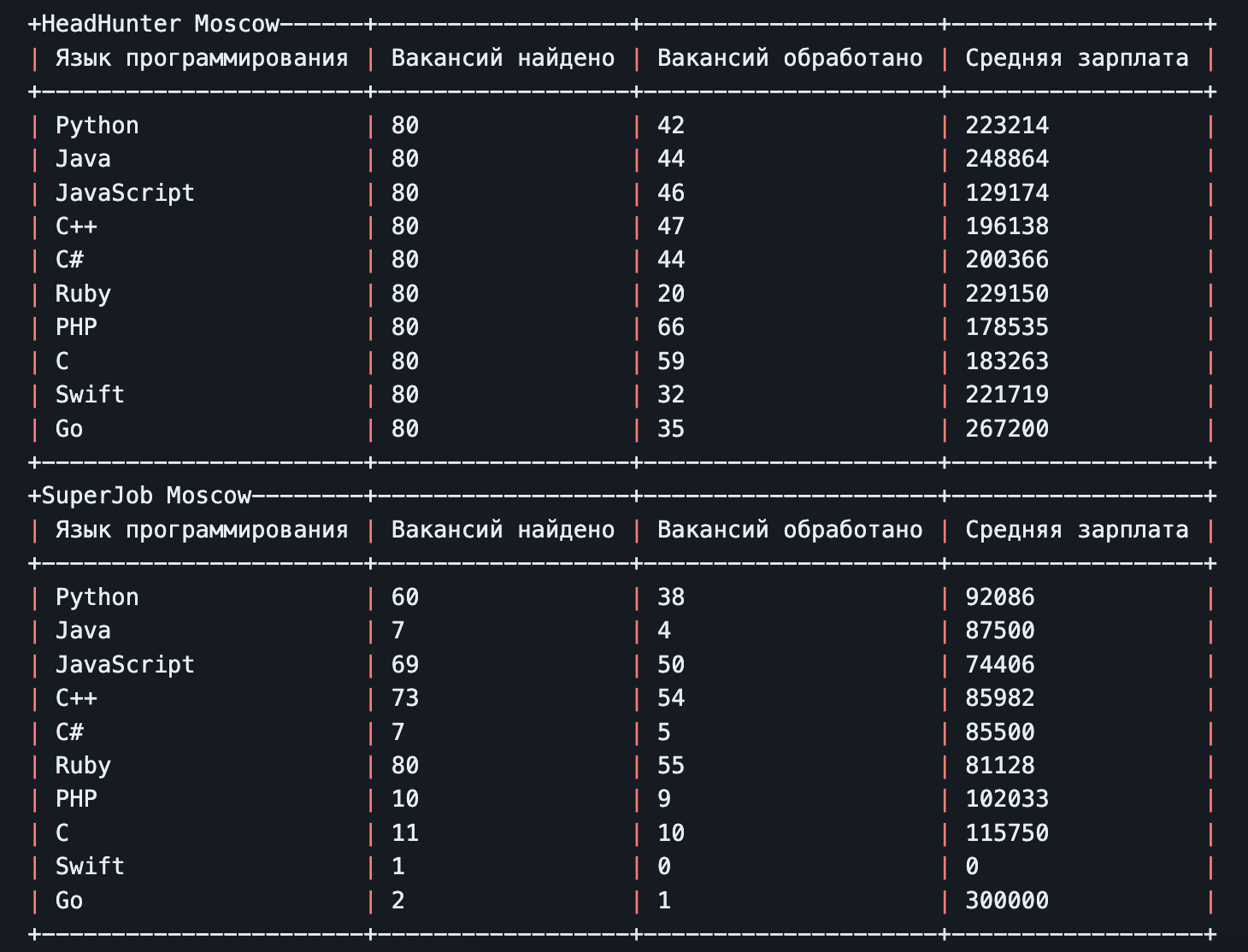This screenshot has width=1248, height=952.
Task: Click 'Вакансий найдено' header in SuperJob table
Action: 503,530
